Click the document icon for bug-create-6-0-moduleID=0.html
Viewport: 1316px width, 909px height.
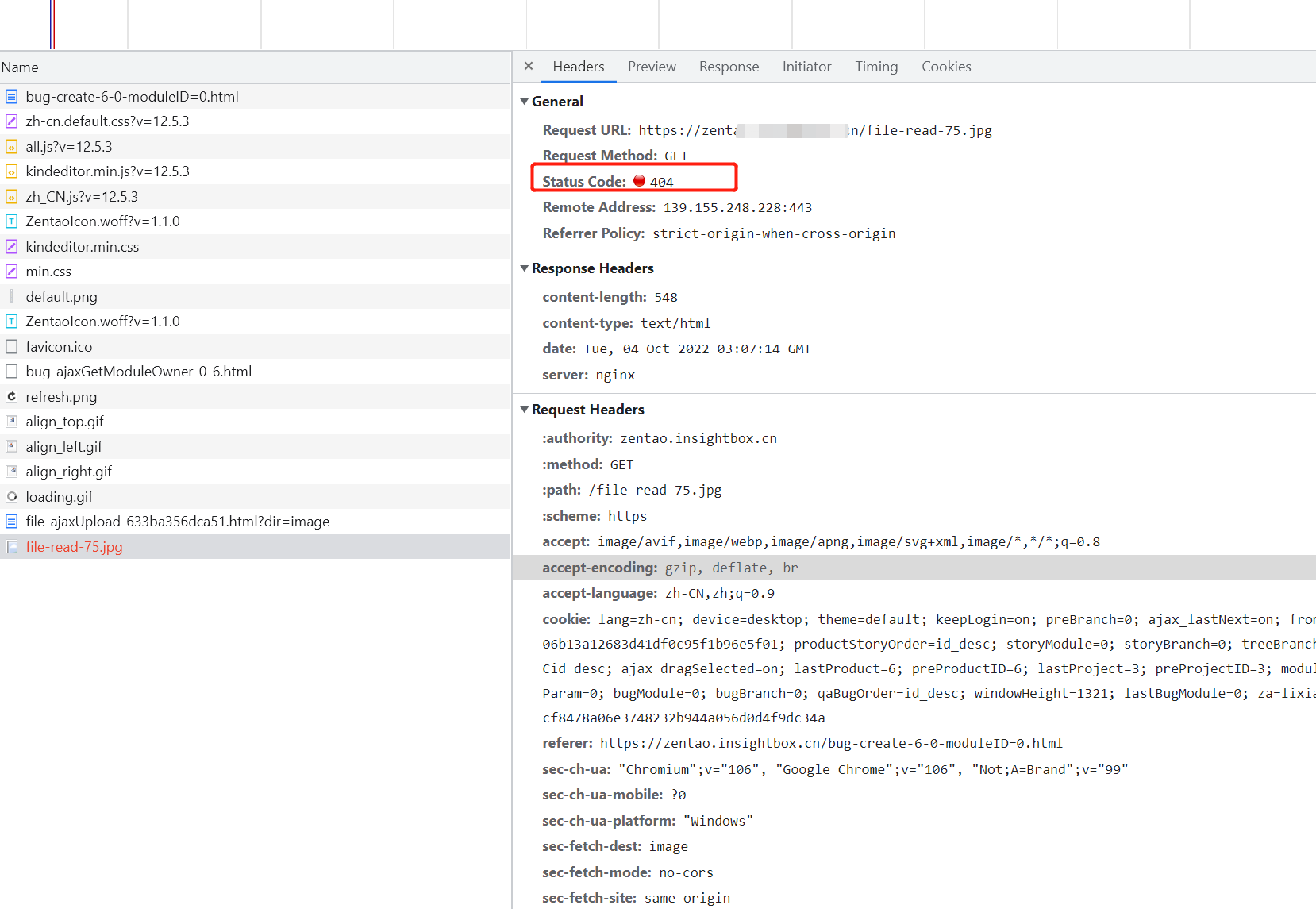[x=12, y=97]
